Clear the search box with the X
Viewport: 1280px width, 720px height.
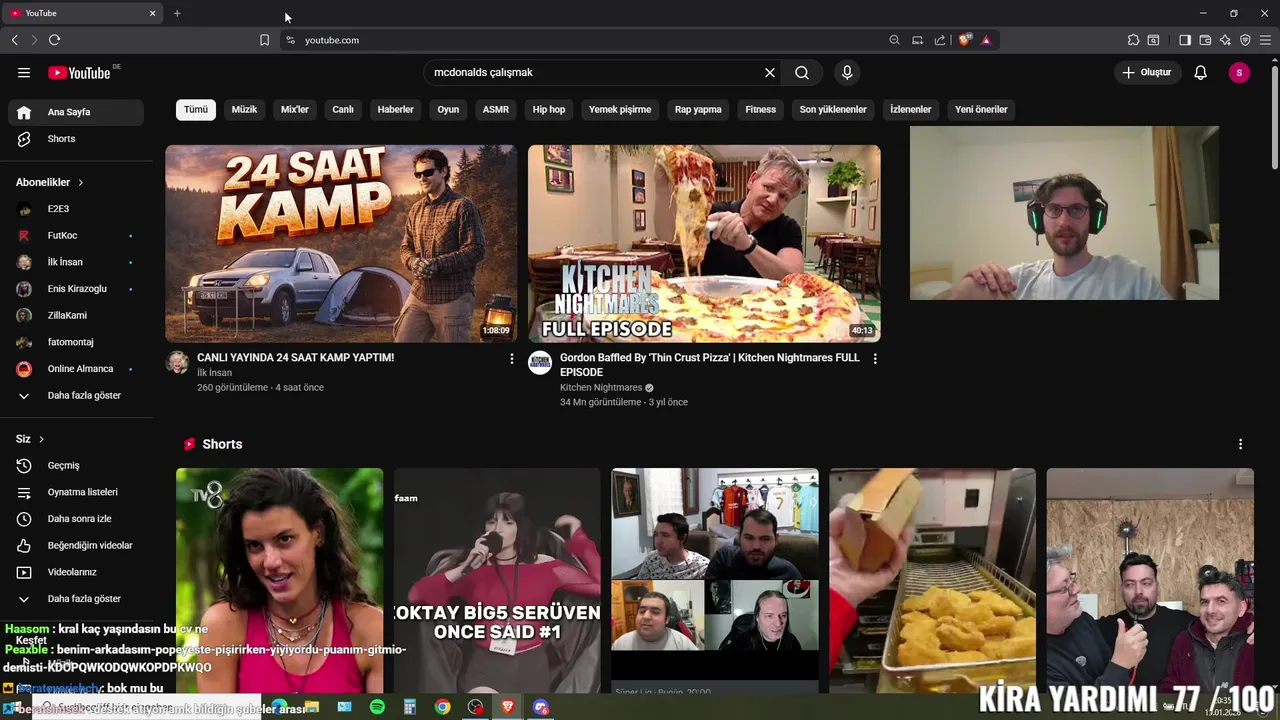770,72
